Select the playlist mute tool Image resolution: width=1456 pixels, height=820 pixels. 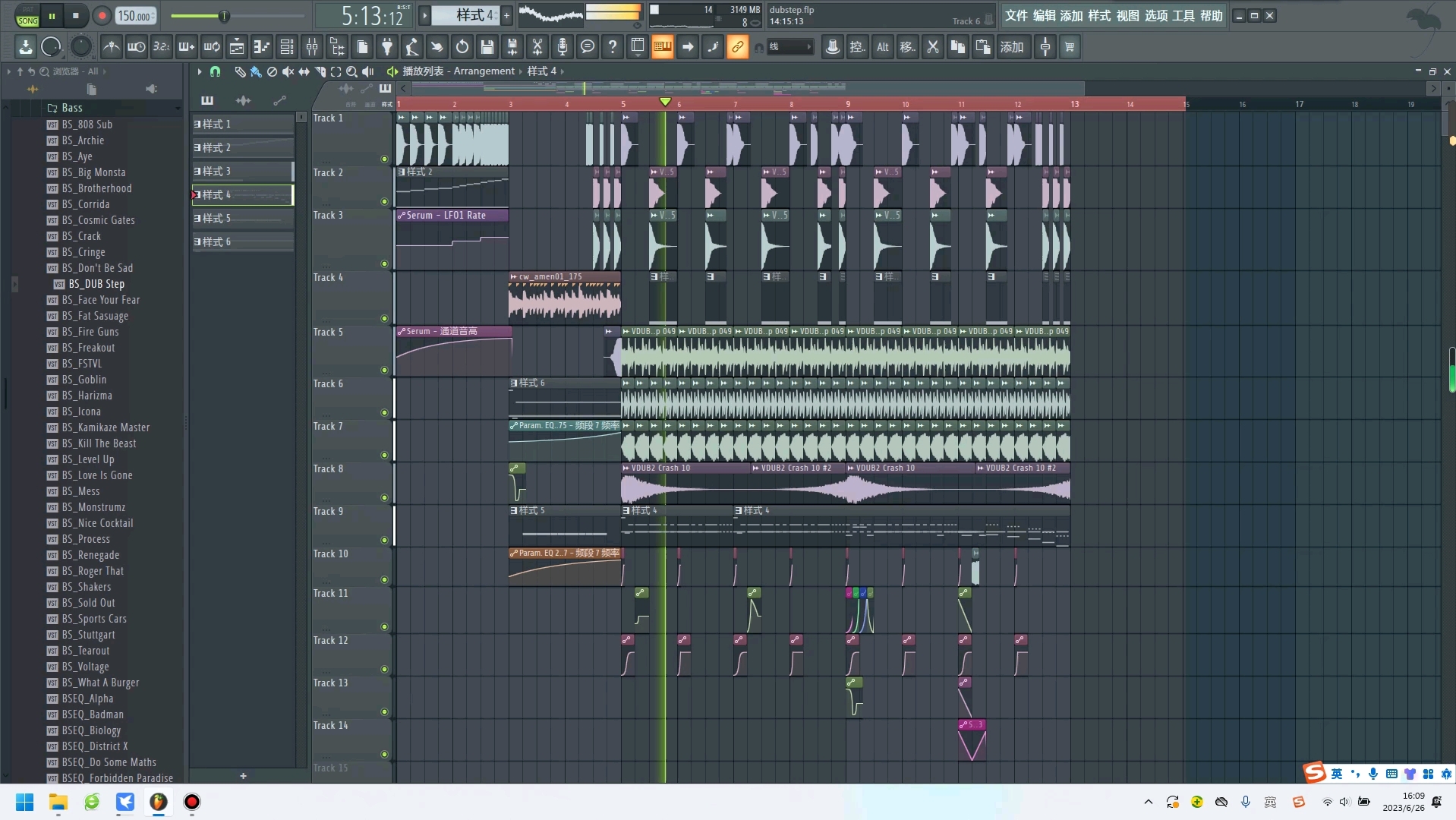pos(288,71)
